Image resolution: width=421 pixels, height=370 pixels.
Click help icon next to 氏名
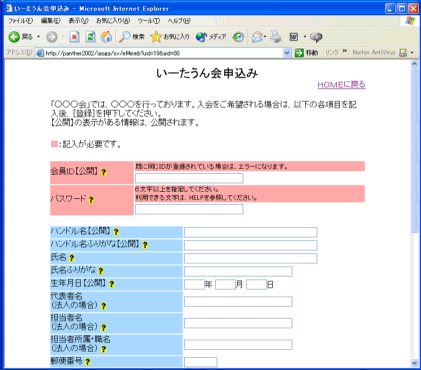[x=72, y=258]
